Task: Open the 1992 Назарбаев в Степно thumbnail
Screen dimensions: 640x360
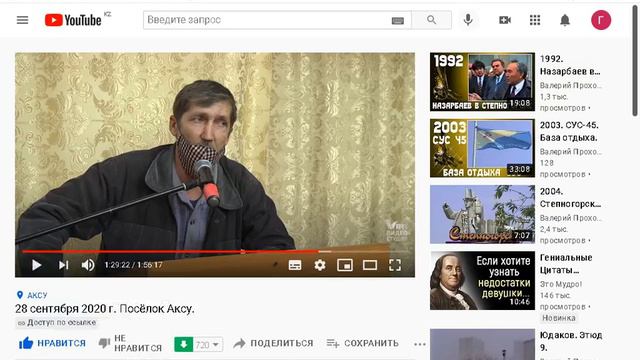Action: point(482,82)
